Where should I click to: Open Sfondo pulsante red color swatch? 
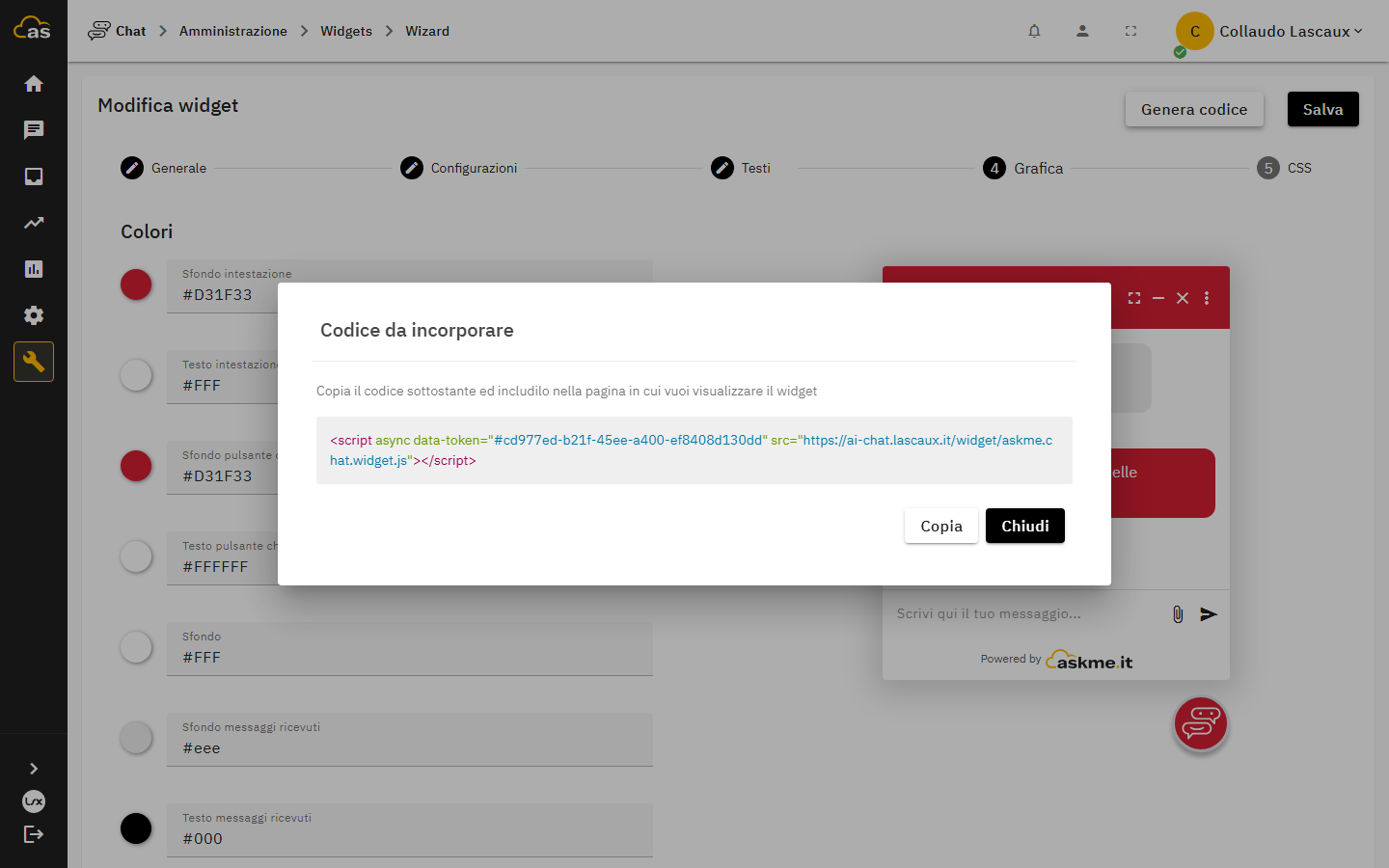click(x=136, y=466)
